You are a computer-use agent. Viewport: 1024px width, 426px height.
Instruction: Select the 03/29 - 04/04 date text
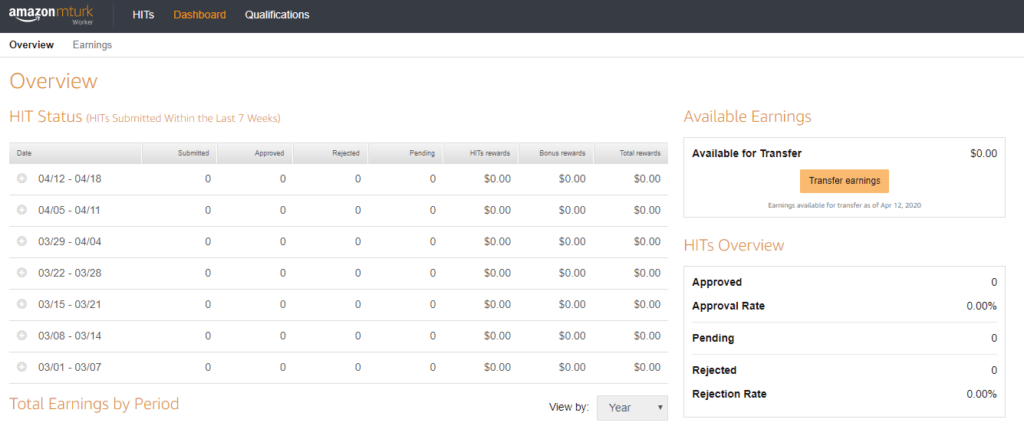tap(70, 241)
